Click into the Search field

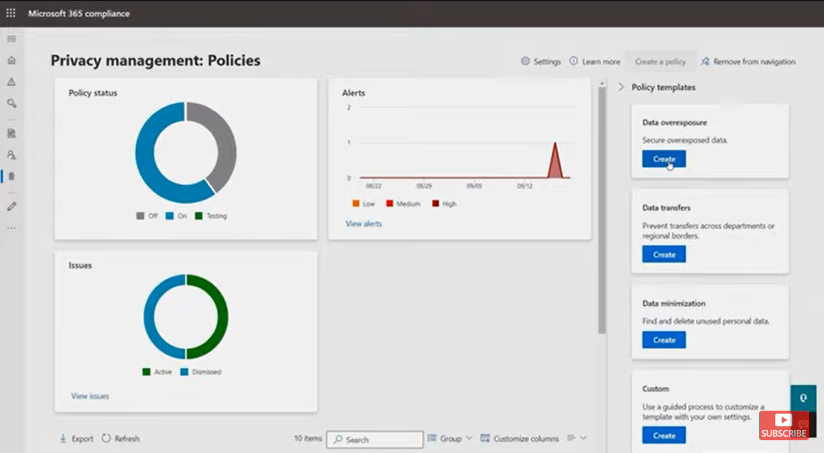click(375, 439)
